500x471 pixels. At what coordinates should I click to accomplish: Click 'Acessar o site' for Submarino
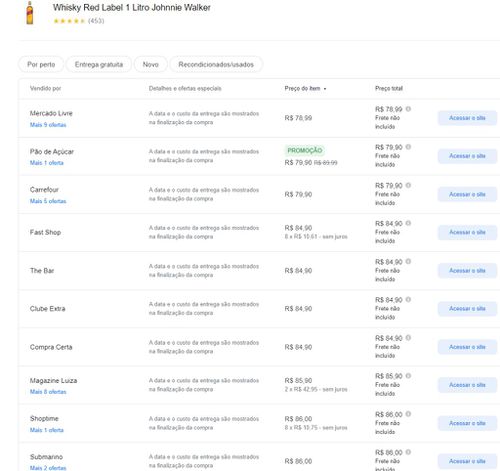click(467, 461)
